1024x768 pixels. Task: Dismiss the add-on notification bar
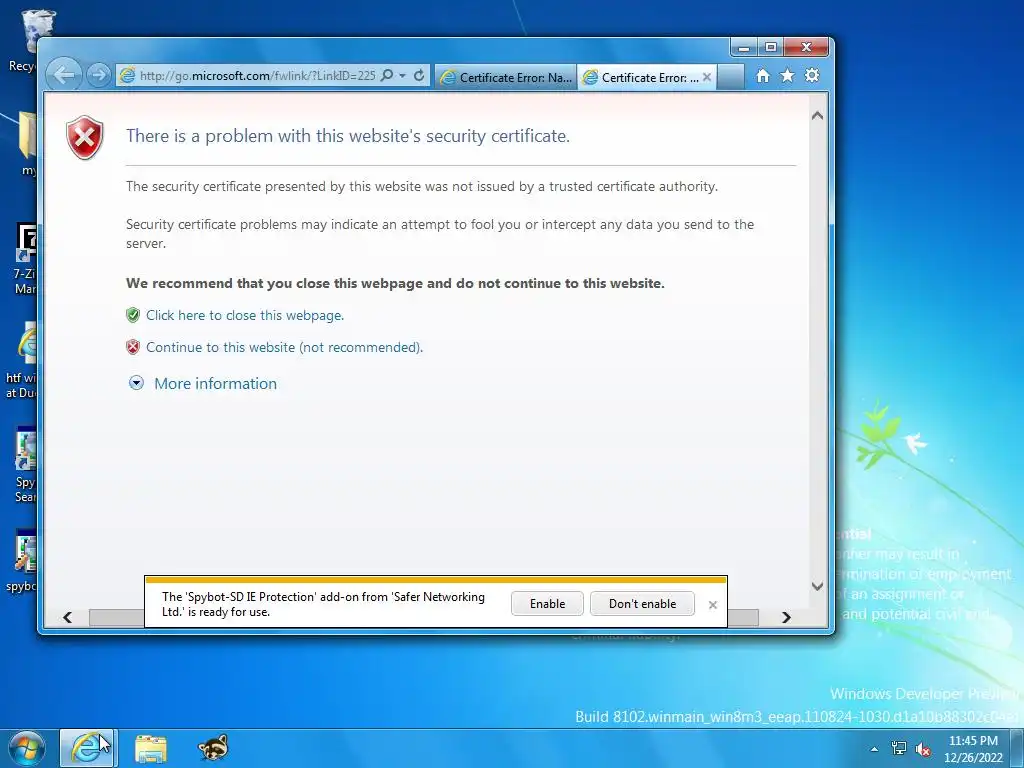click(x=712, y=605)
